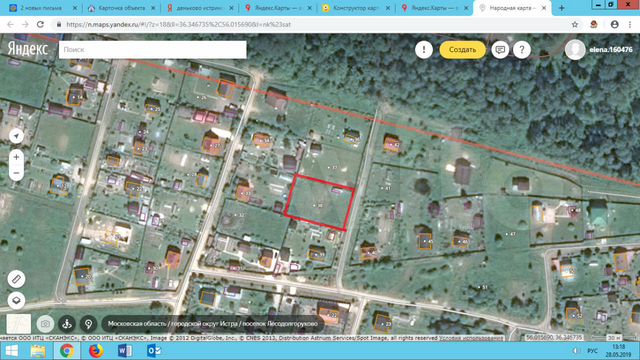Open the elena.160476 user avatar
The height and width of the screenshot is (360, 640).
[575, 50]
